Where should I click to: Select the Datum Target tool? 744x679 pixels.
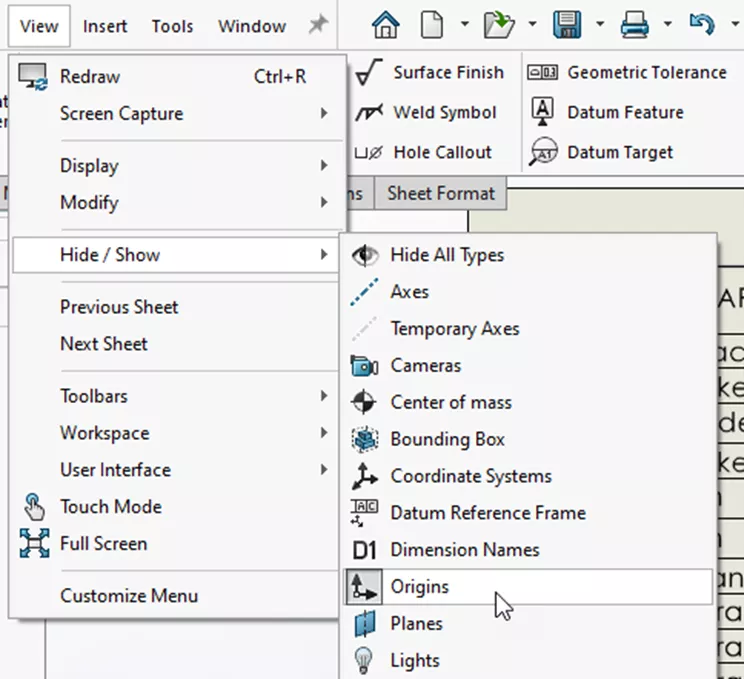[602, 152]
